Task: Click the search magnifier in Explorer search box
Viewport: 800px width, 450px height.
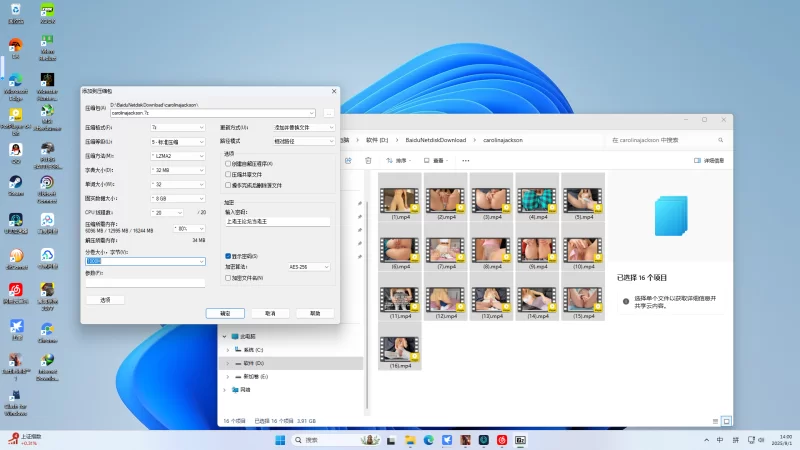Action: coord(720,140)
